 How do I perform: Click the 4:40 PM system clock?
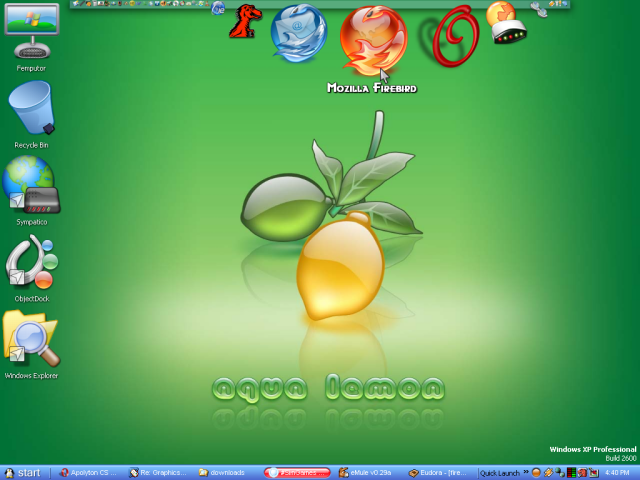pyautogui.click(x=618, y=472)
